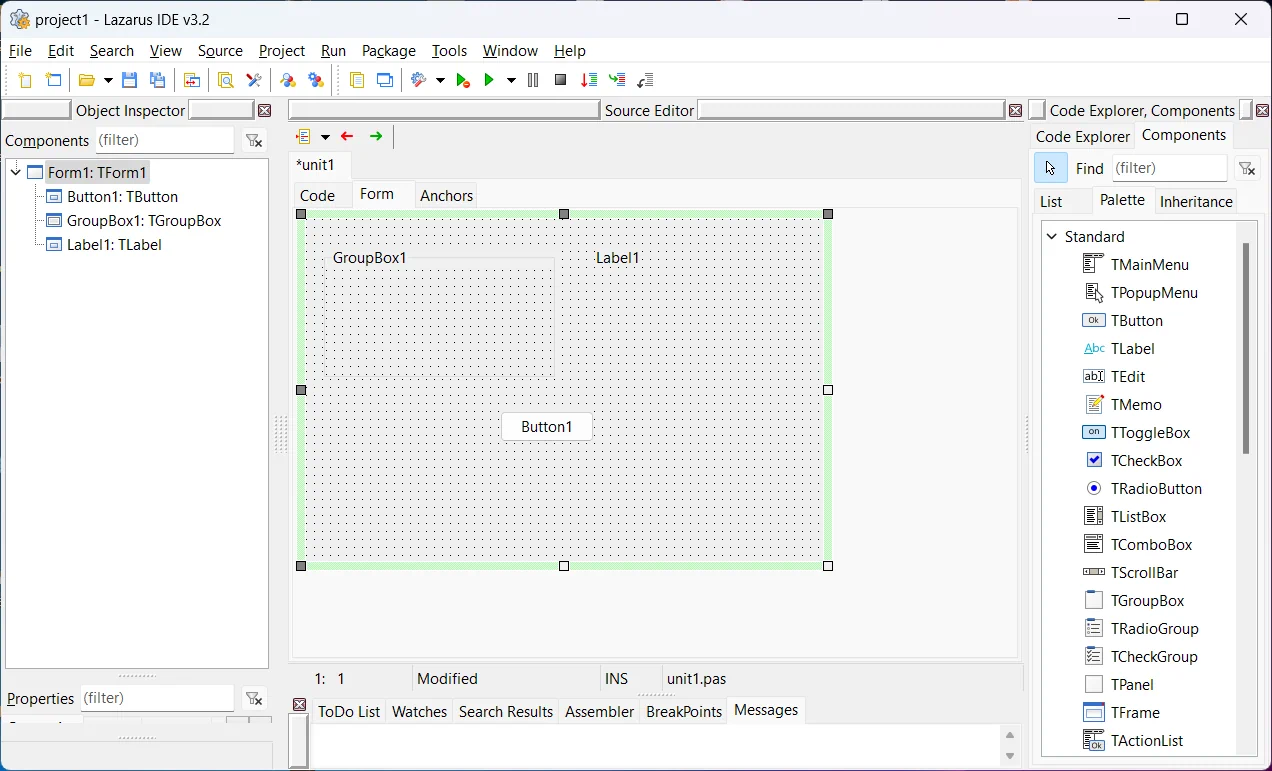Toggle between form and unit via toolbar icon
The height and width of the screenshot is (771, 1272).
192,80
